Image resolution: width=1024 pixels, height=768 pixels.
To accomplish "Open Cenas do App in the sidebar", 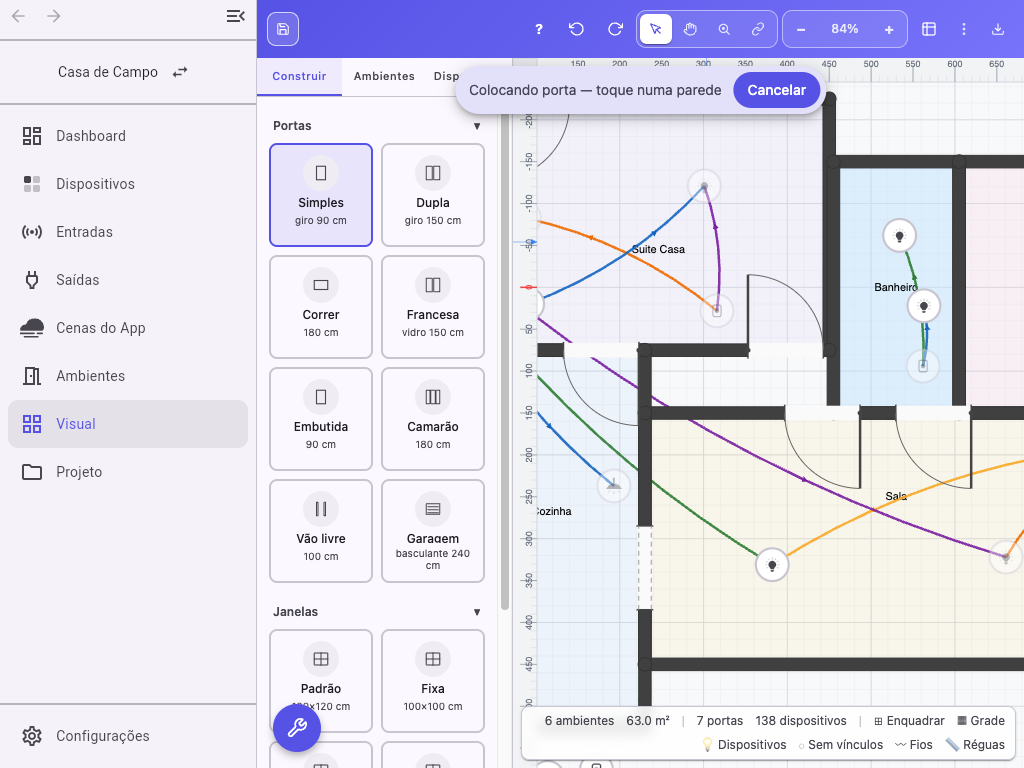I will tap(128, 328).
